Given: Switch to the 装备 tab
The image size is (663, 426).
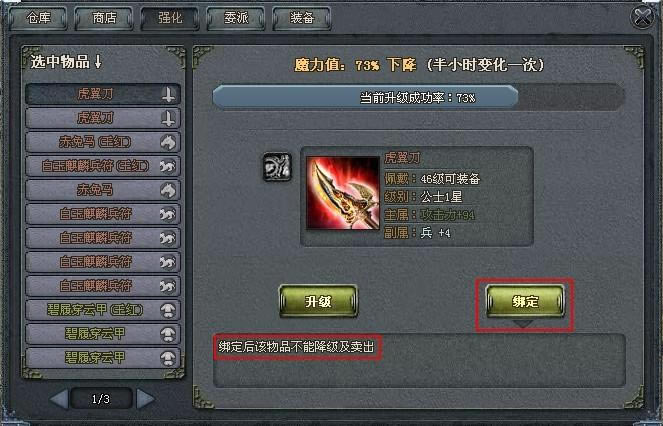Looking at the screenshot, I should [302, 19].
